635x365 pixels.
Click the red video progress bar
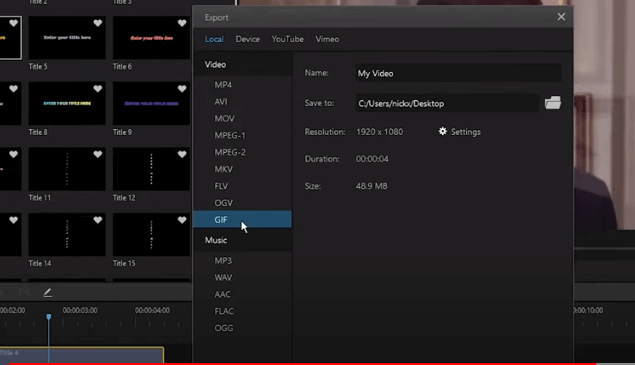point(303,364)
